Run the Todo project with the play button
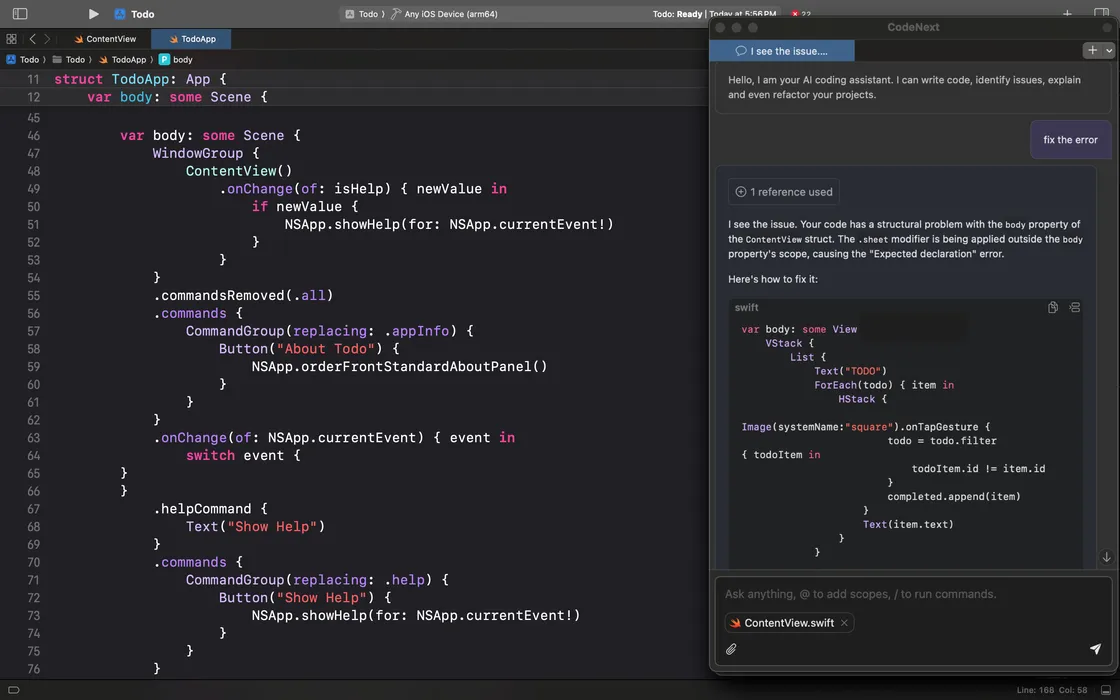 93,14
